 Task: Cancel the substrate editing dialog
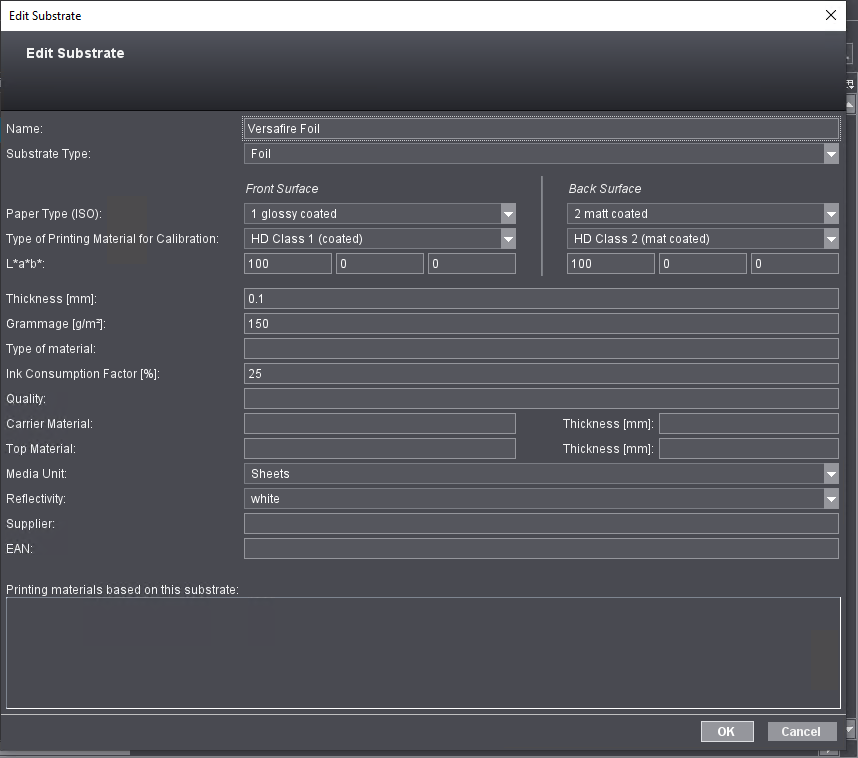[801, 731]
